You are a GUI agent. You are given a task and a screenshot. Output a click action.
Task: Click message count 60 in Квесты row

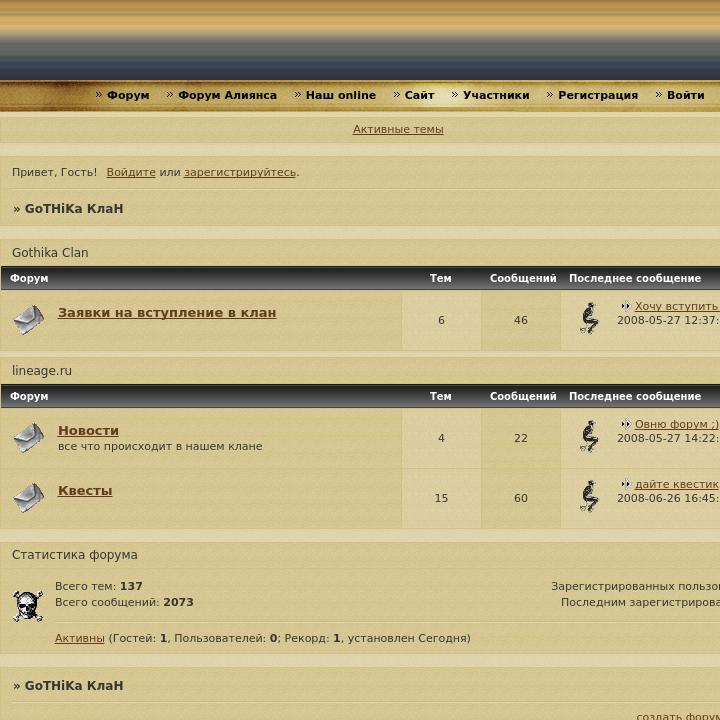[x=521, y=498]
